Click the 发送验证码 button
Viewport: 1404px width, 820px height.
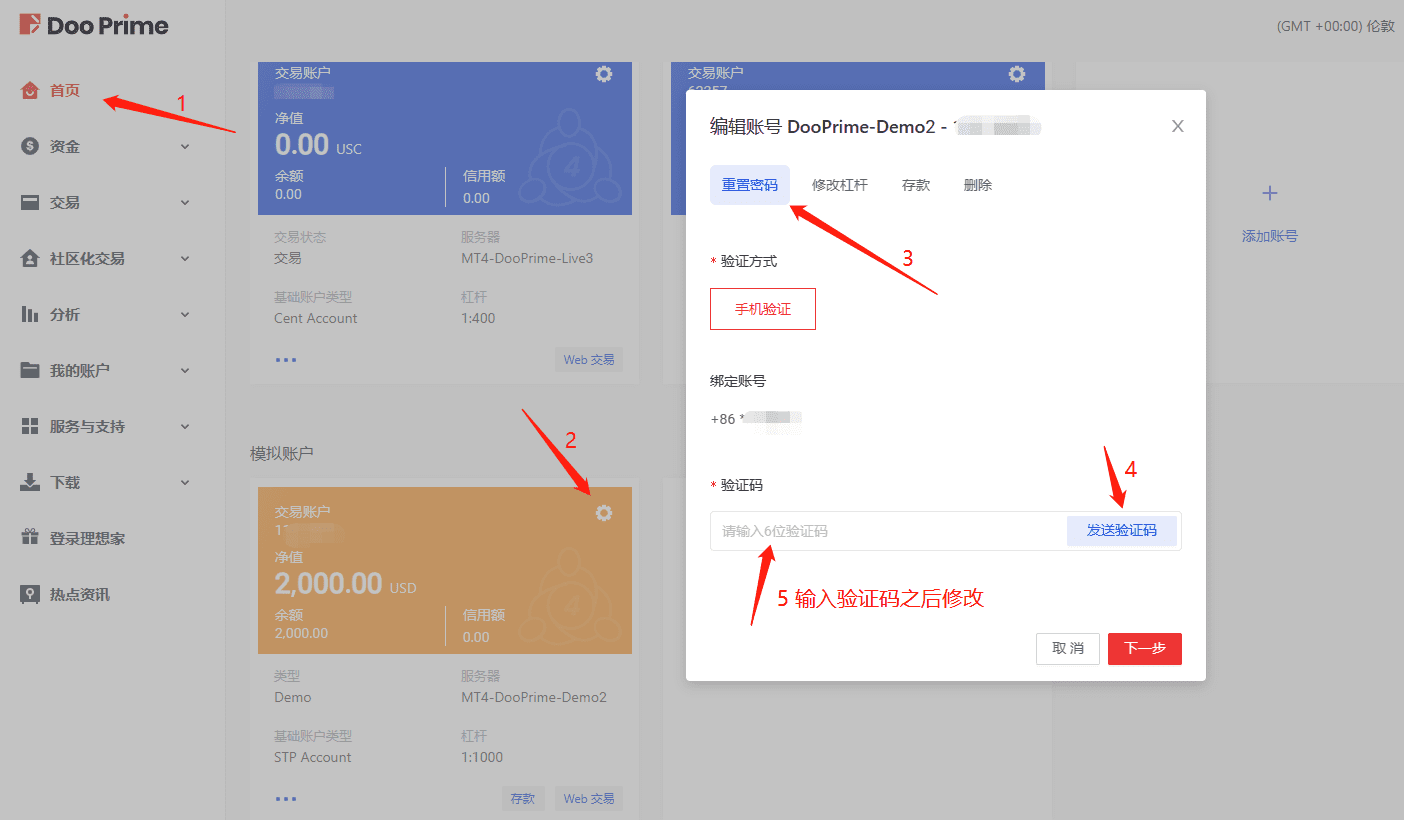[x=1121, y=531]
